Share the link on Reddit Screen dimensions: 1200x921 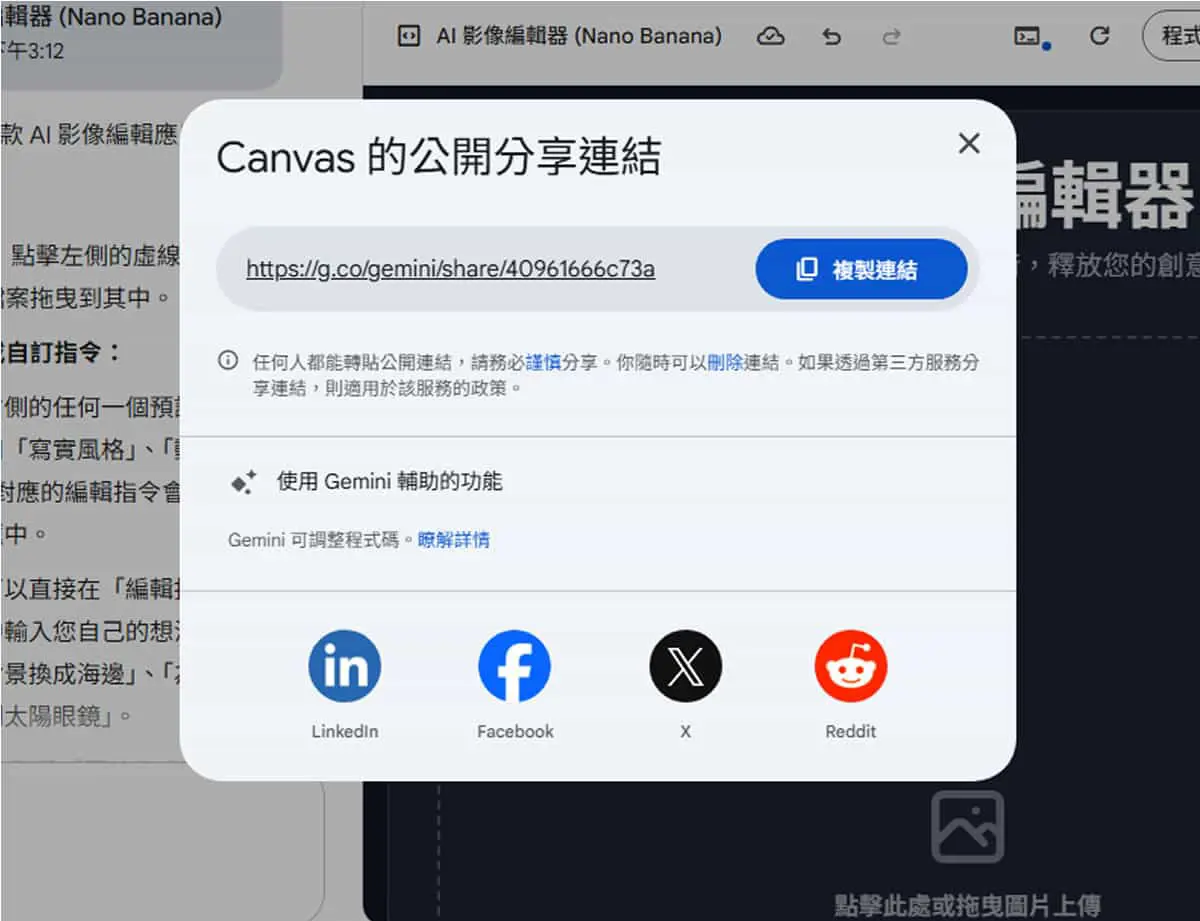point(851,666)
